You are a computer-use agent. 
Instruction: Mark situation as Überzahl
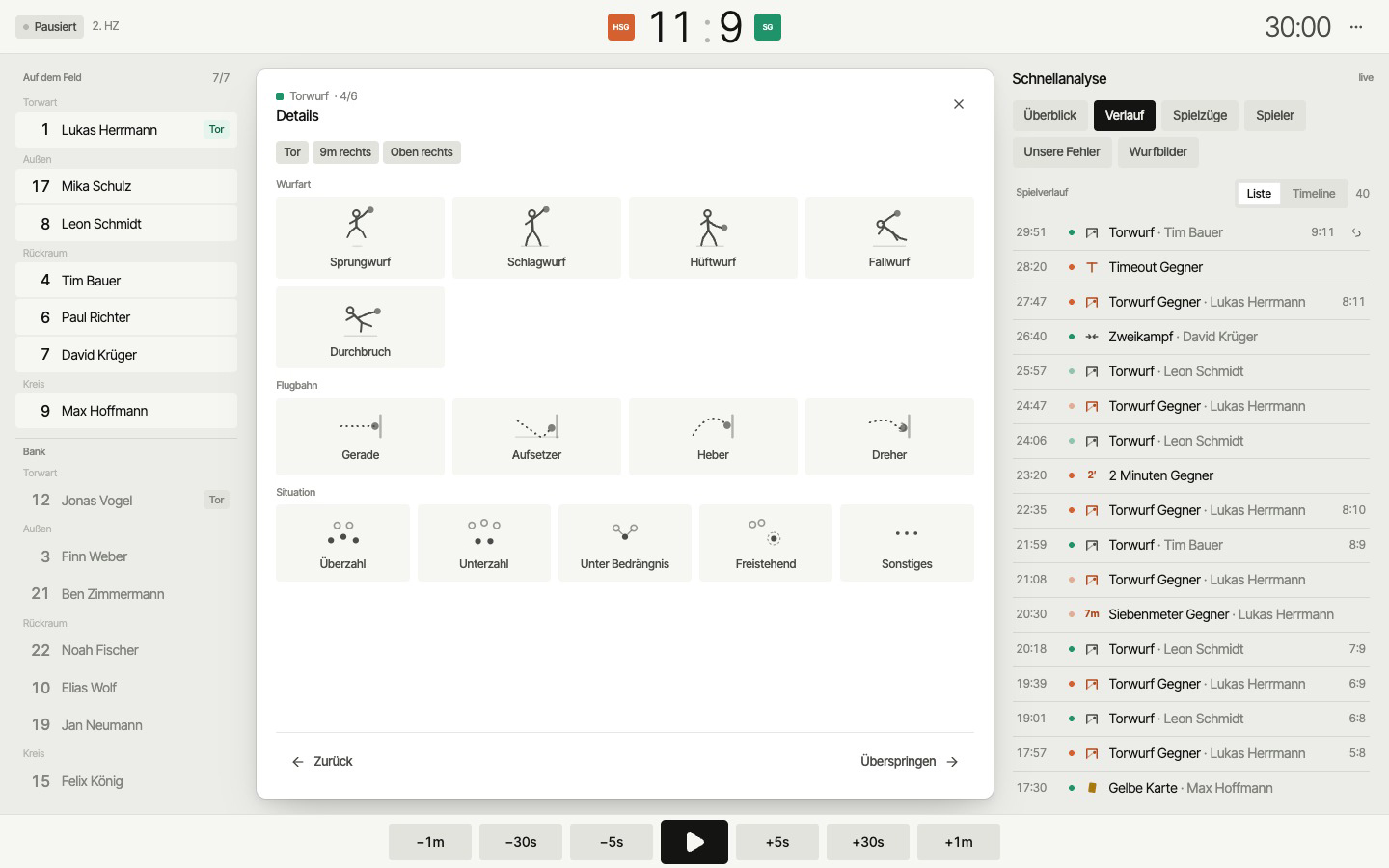click(342, 543)
